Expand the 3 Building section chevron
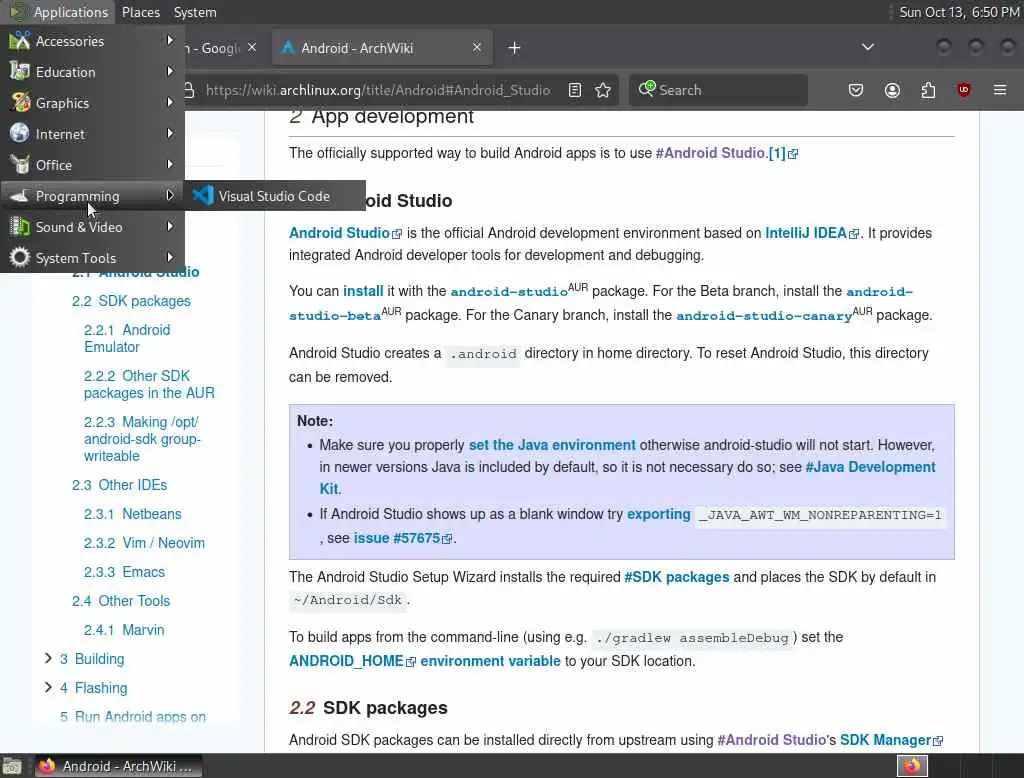 48,658
